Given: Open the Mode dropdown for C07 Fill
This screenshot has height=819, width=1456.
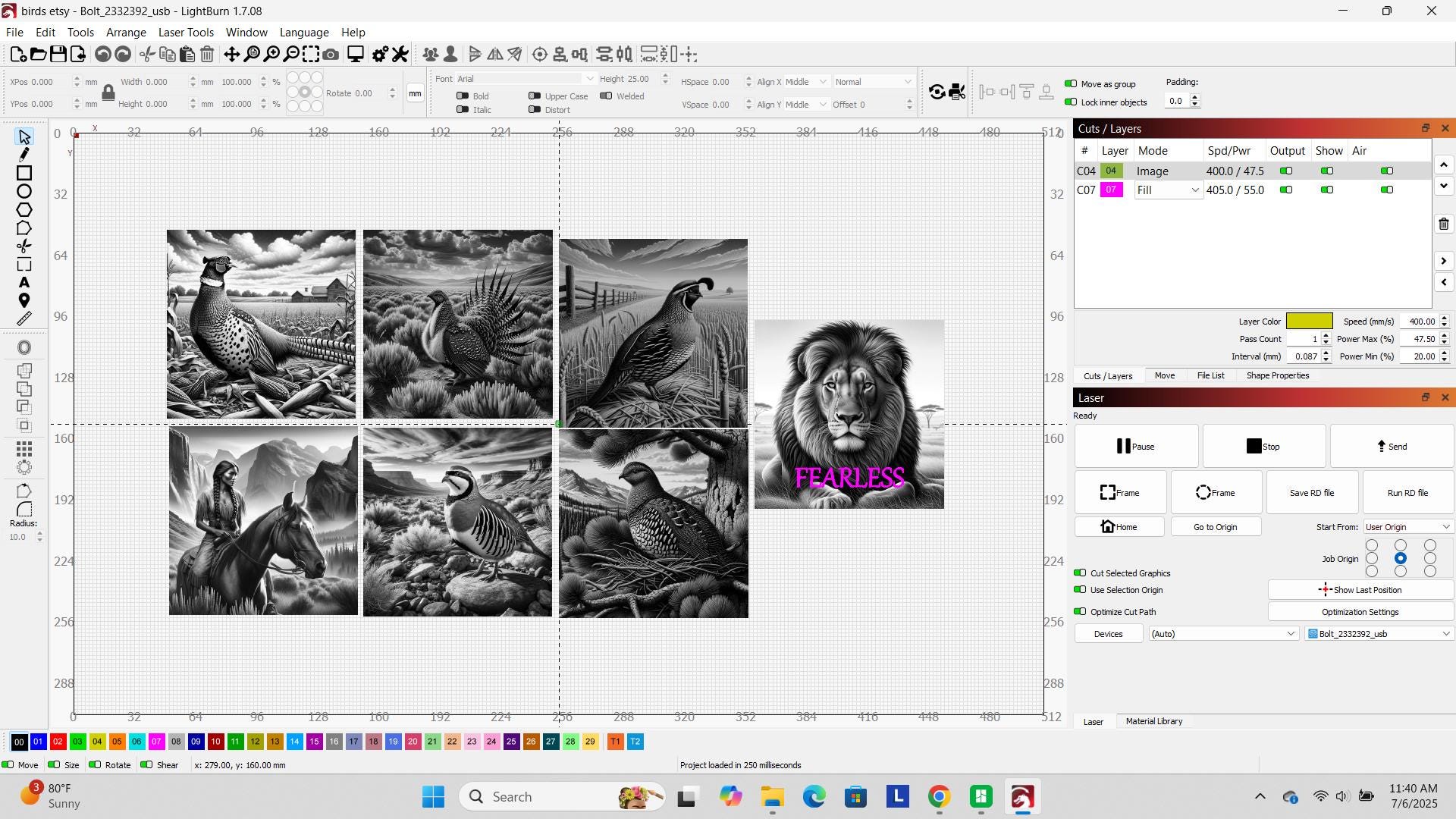Looking at the screenshot, I should coord(1168,190).
